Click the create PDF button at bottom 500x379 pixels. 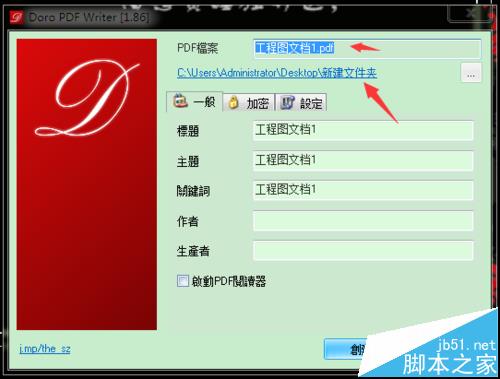[x=347, y=349]
